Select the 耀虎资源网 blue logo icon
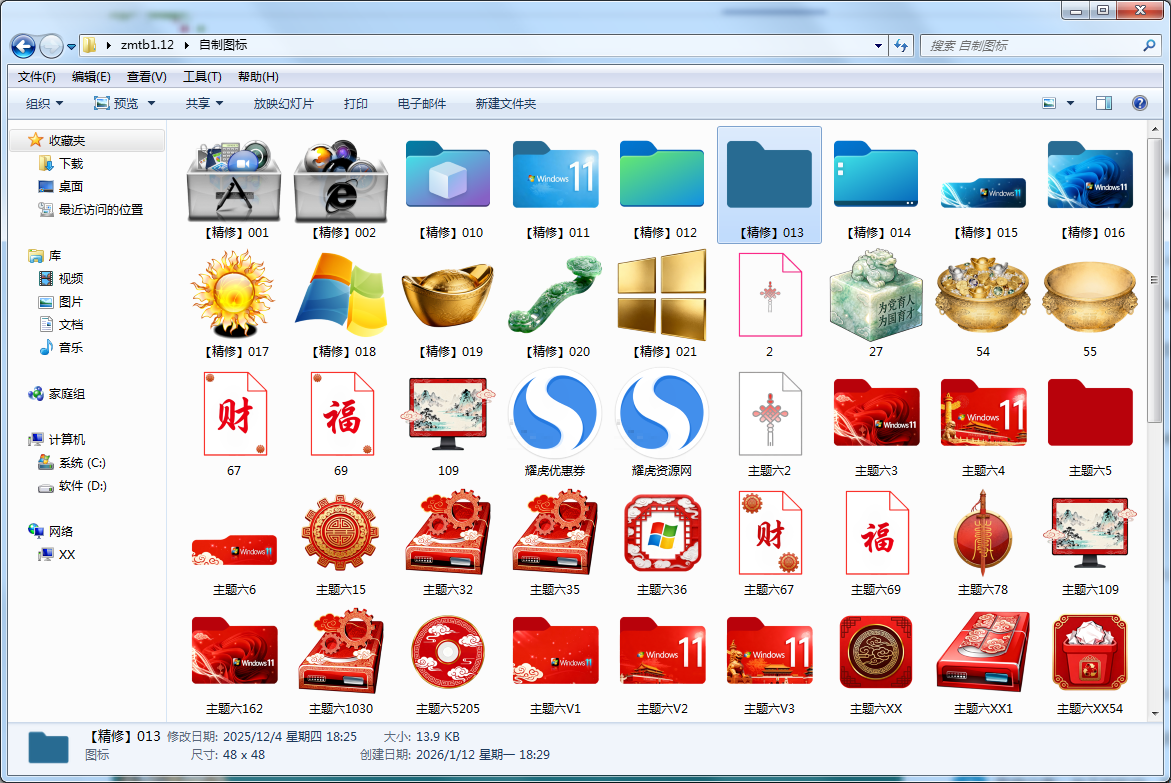This screenshot has height=783, width=1171. click(662, 412)
